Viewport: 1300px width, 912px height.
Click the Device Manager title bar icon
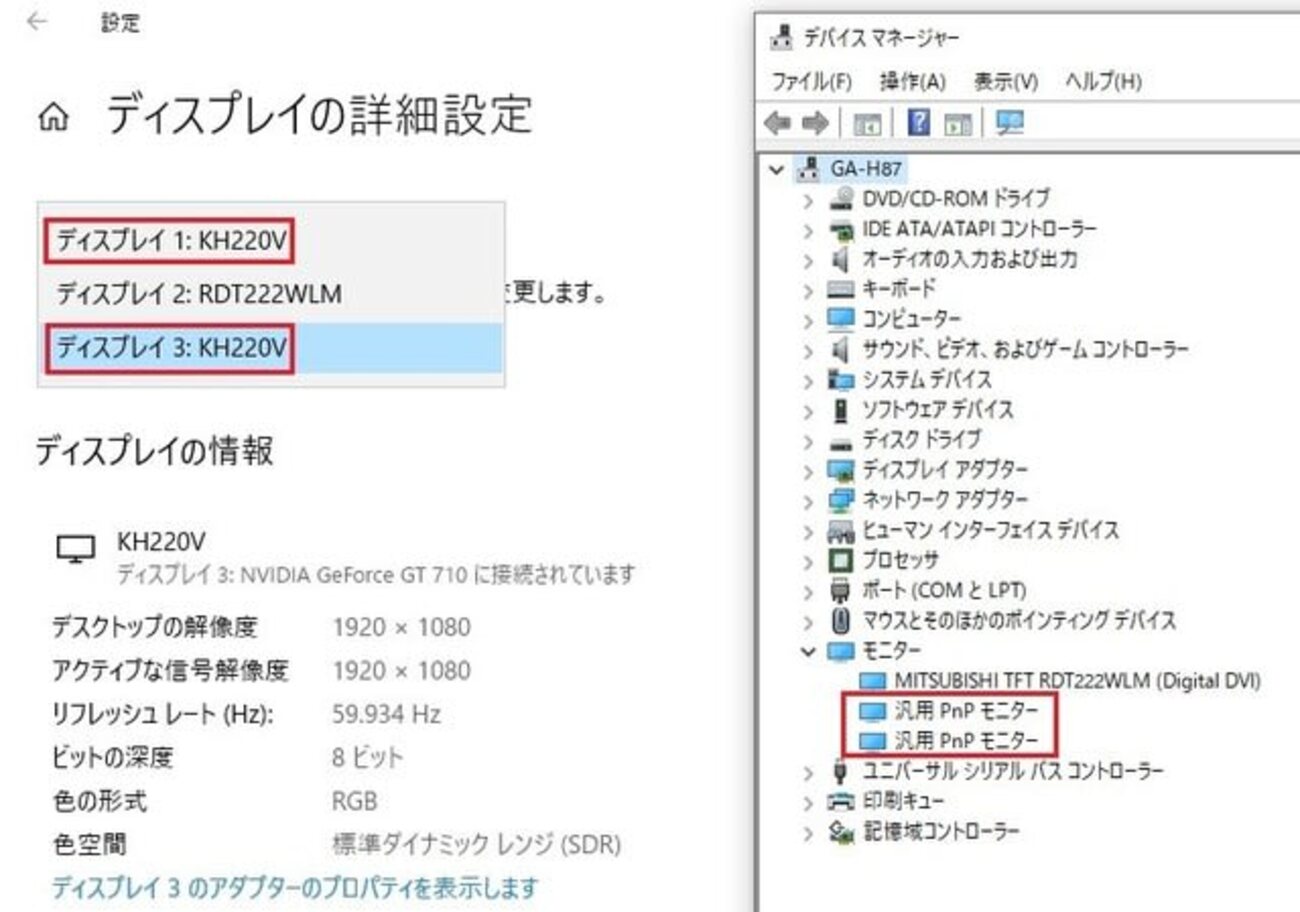tap(781, 38)
